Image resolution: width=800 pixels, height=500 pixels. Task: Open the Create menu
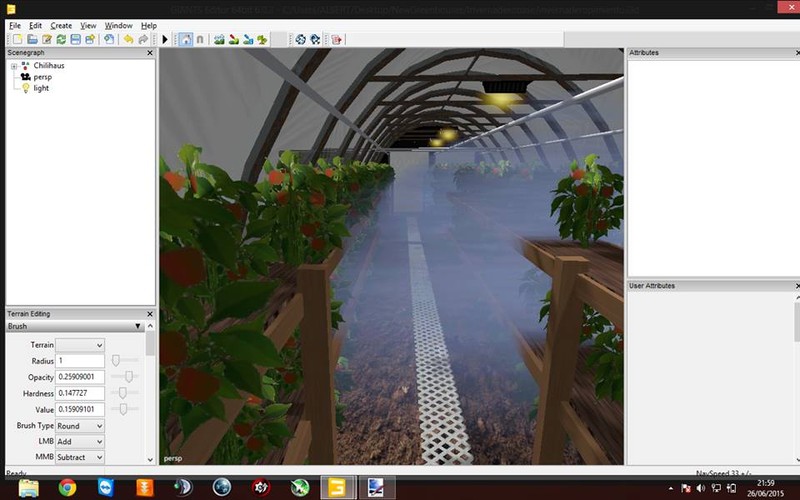click(x=61, y=25)
